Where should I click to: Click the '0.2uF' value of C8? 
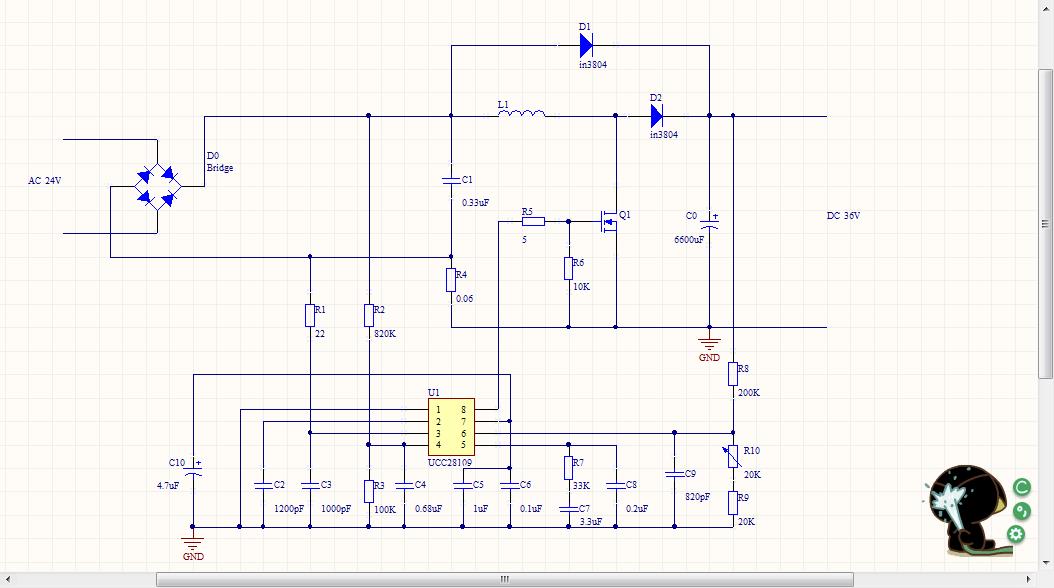[637, 509]
